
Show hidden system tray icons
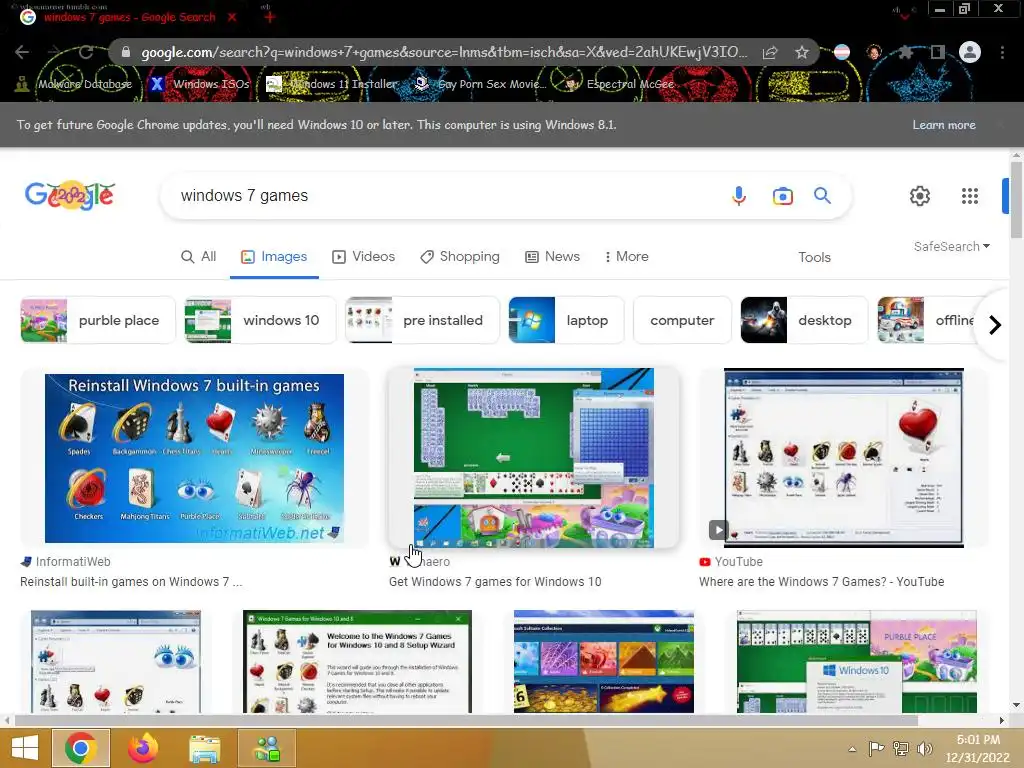click(x=852, y=749)
